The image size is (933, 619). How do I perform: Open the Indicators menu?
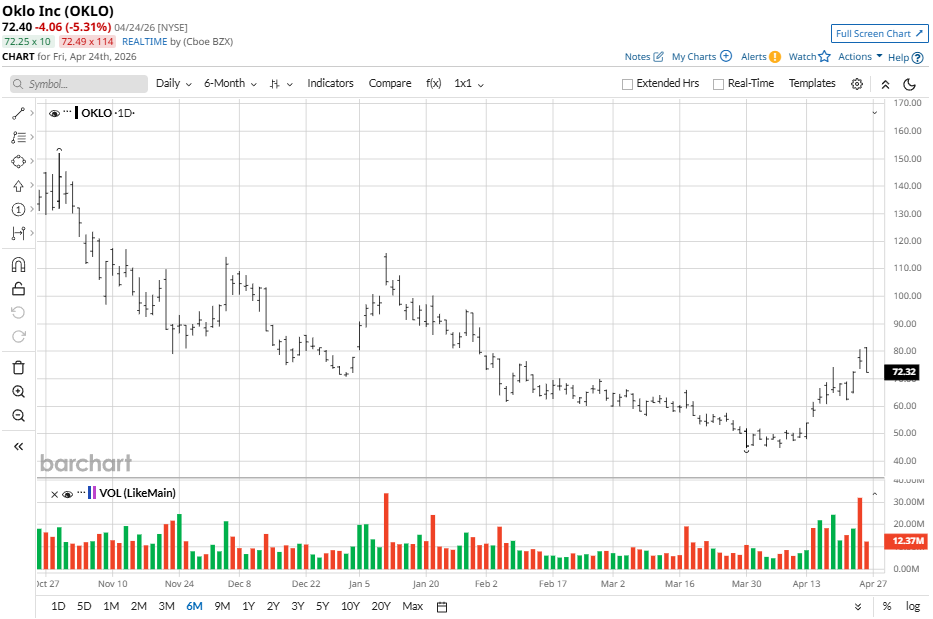point(330,83)
